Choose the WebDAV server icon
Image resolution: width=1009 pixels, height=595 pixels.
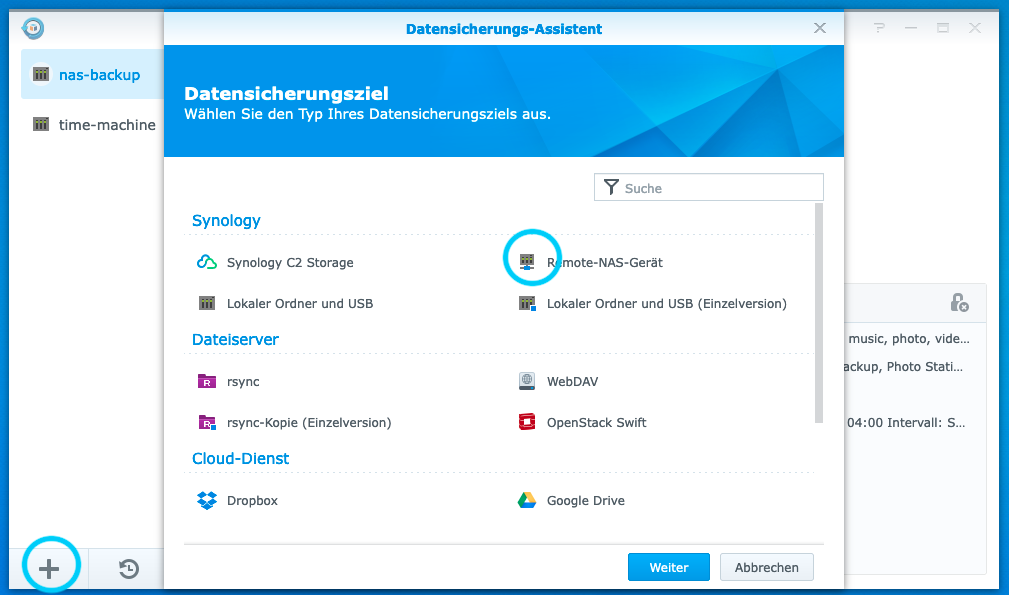(527, 382)
